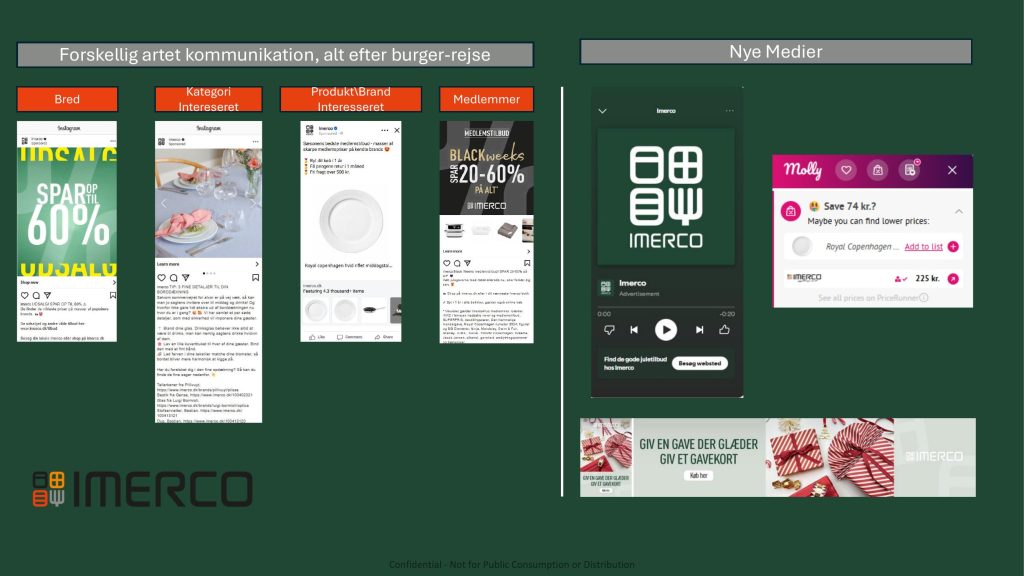Click comment icon on table-setting post
This screenshot has width=1024, height=576.
[174, 278]
